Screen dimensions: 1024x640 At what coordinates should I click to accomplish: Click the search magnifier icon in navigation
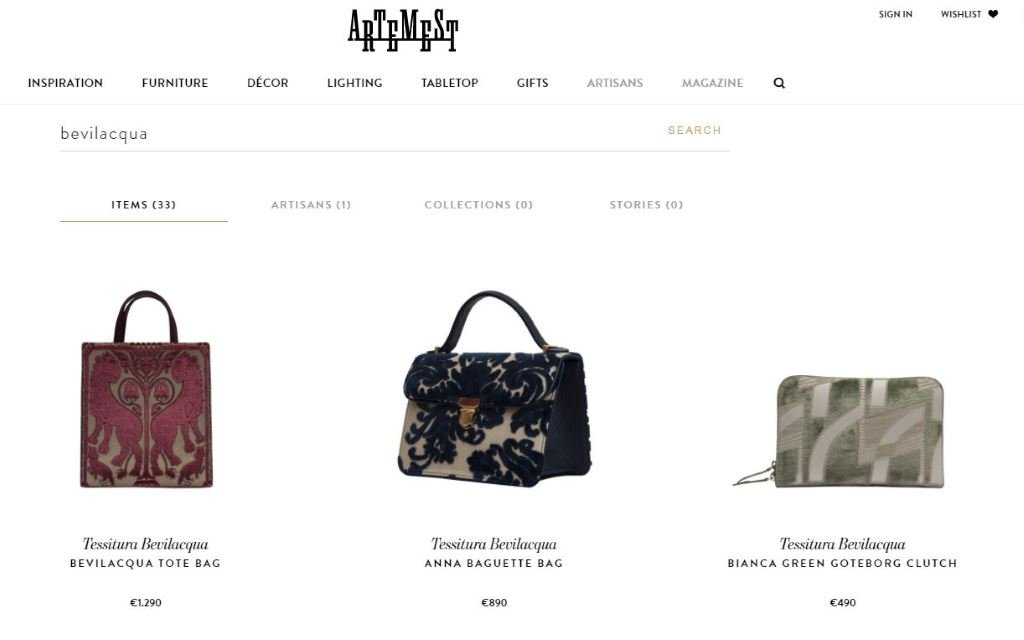[x=779, y=83]
